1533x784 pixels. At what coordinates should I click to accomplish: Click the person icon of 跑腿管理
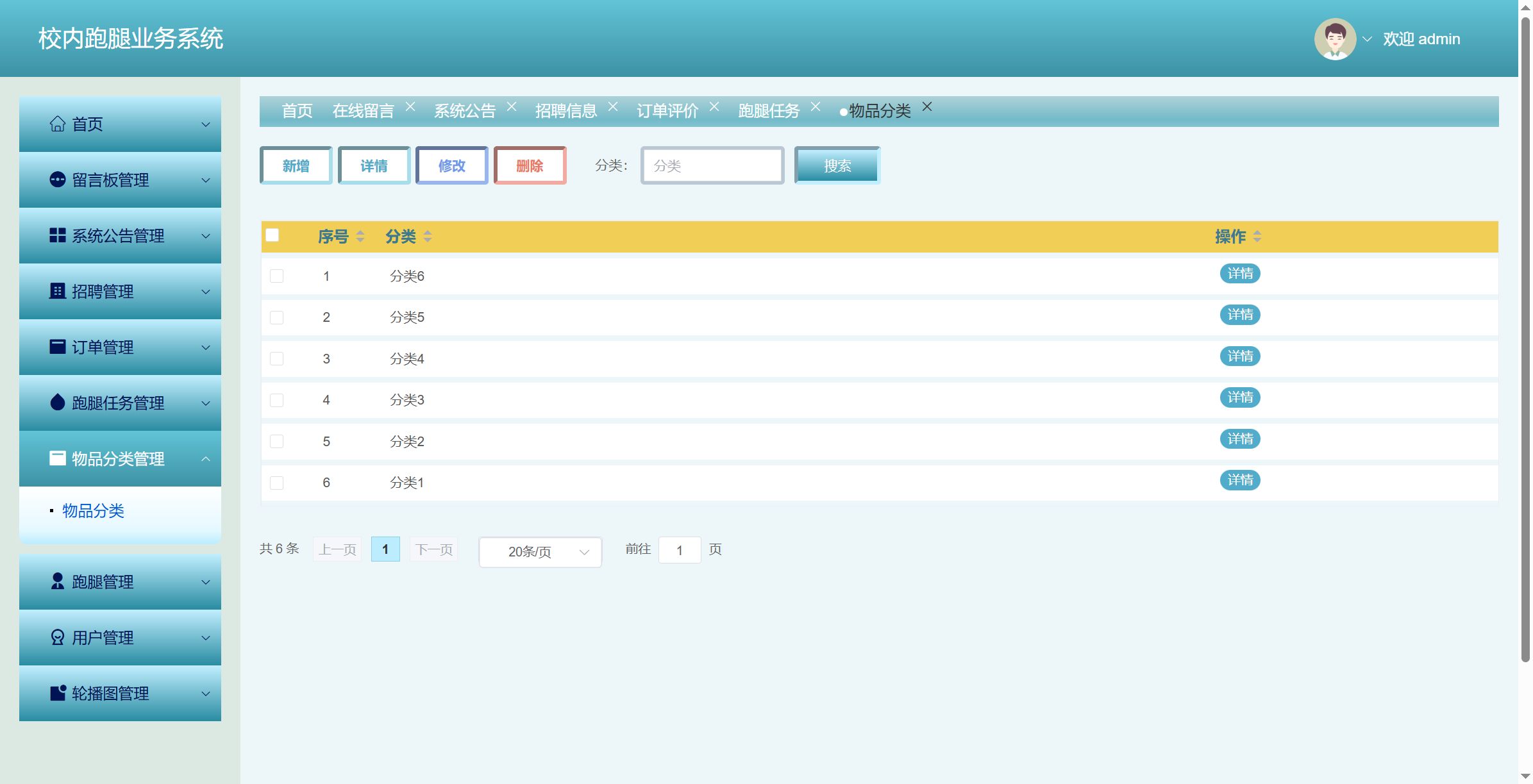point(58,581)
